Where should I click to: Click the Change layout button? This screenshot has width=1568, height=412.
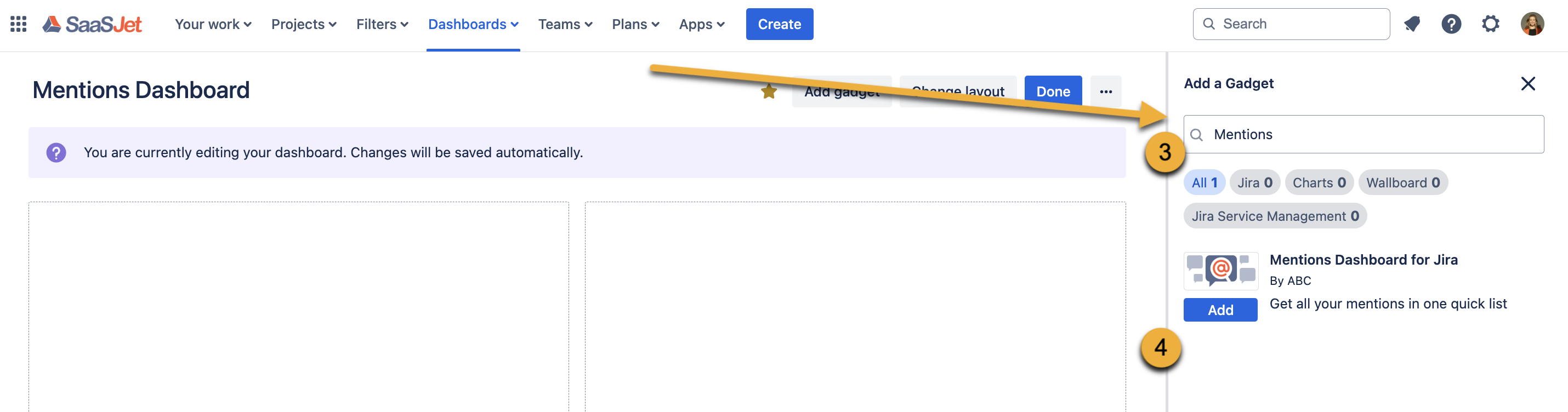957,91
